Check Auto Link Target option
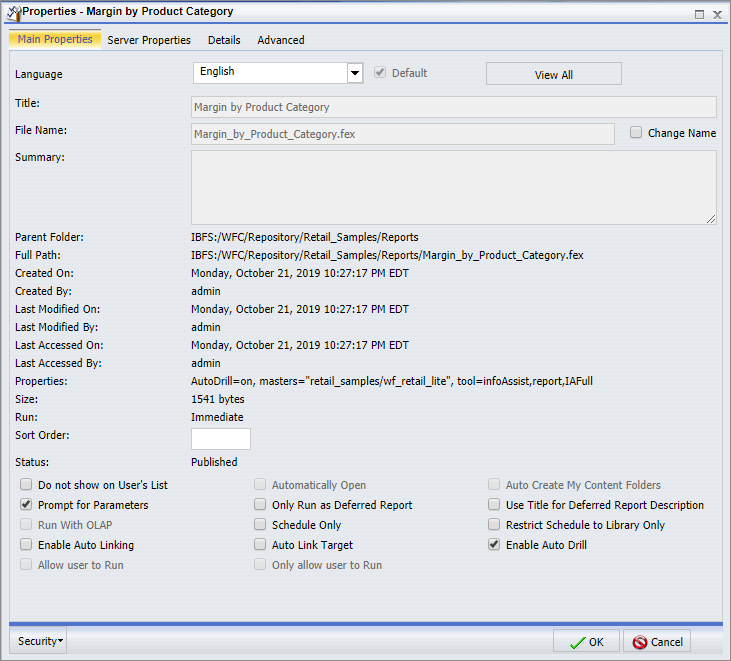 [x=260, y=544]
